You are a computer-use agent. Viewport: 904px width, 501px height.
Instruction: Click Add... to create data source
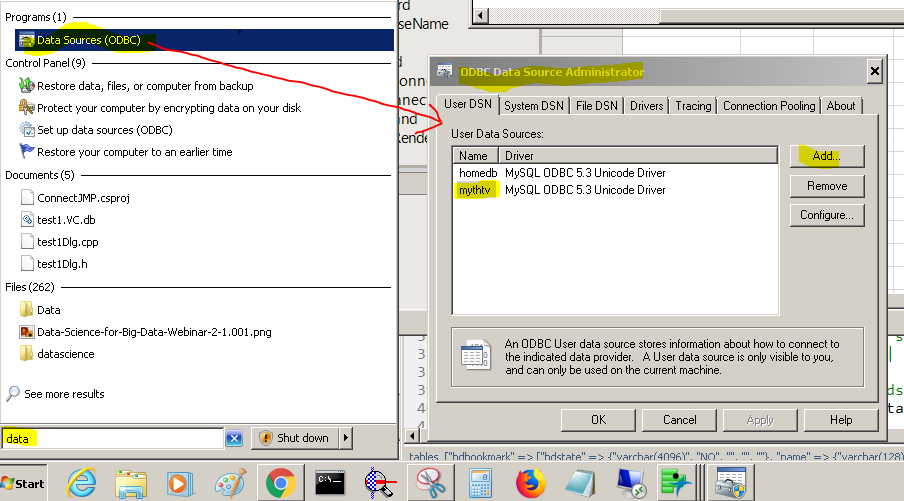827,156
